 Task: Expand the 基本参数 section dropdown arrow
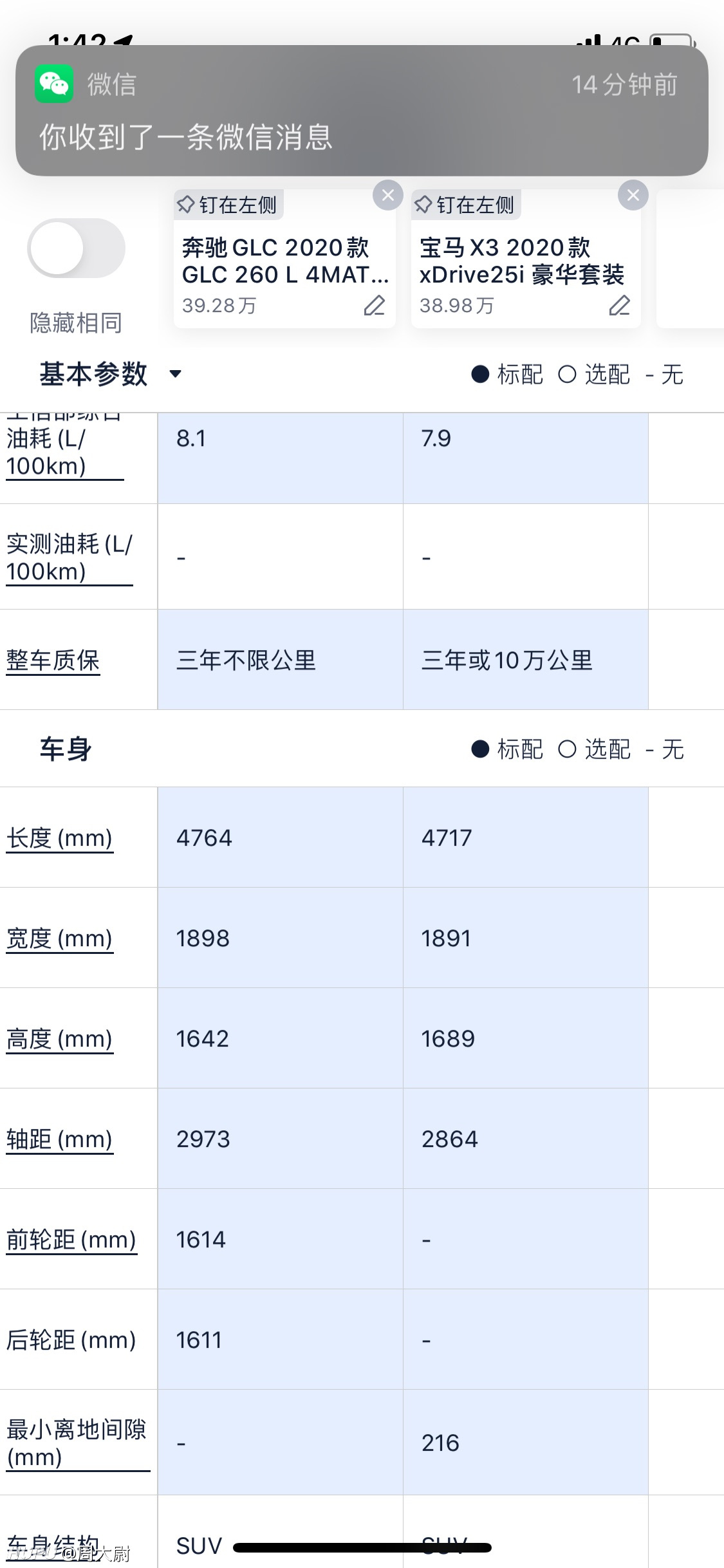(x=175, y=374)
